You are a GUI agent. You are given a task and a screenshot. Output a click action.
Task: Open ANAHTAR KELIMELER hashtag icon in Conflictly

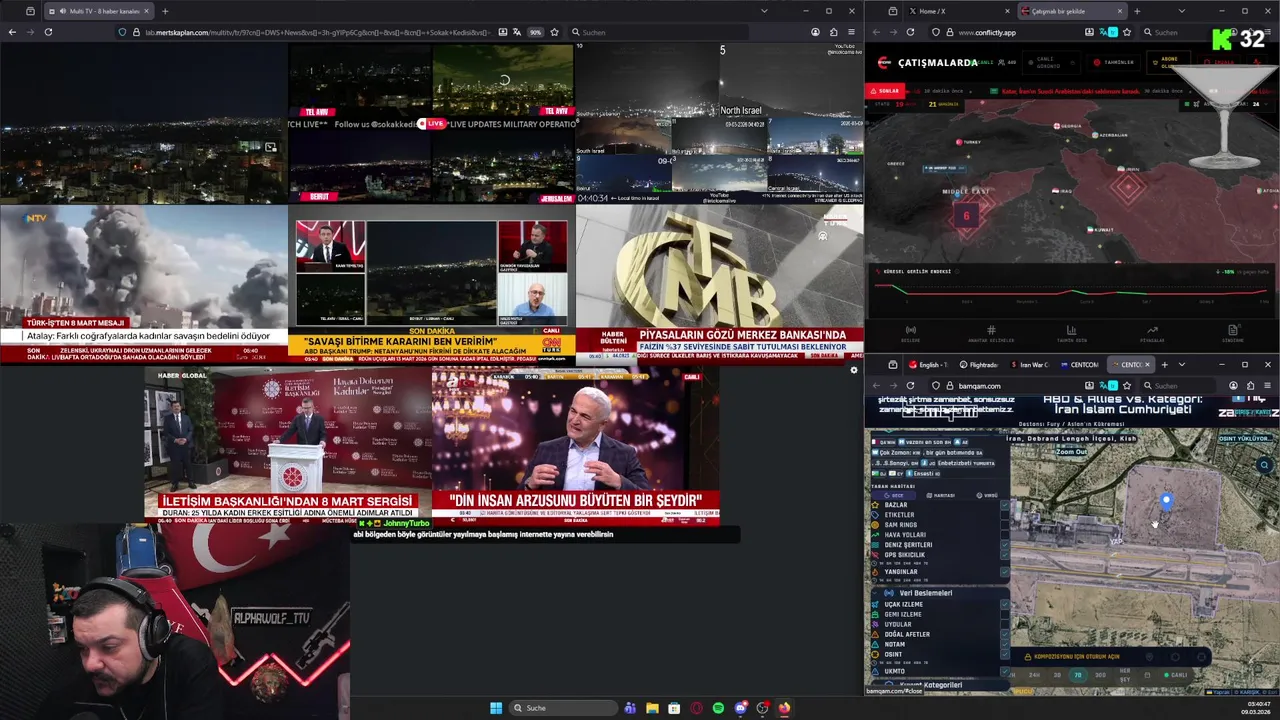coord(991,330)
